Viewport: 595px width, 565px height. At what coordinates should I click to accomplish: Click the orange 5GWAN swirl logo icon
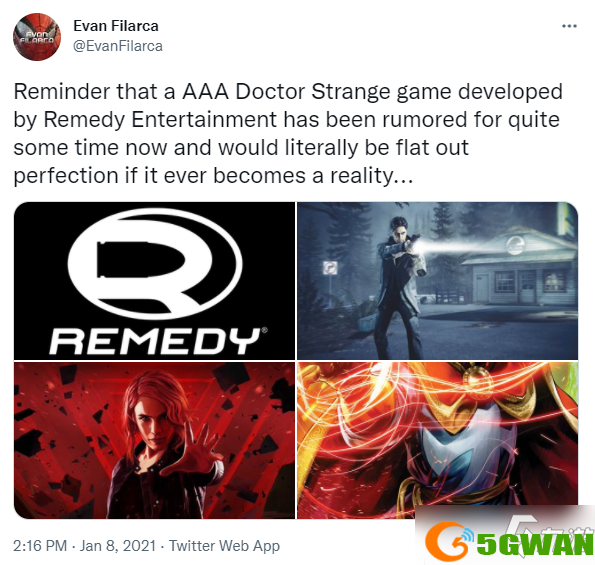coord(449,541)
